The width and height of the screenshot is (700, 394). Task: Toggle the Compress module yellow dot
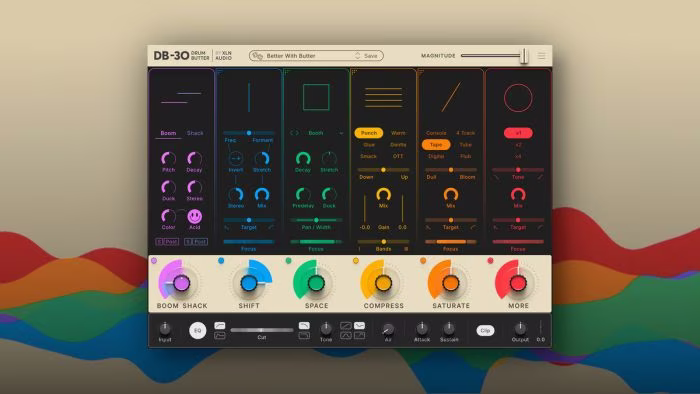click(356, 261)
